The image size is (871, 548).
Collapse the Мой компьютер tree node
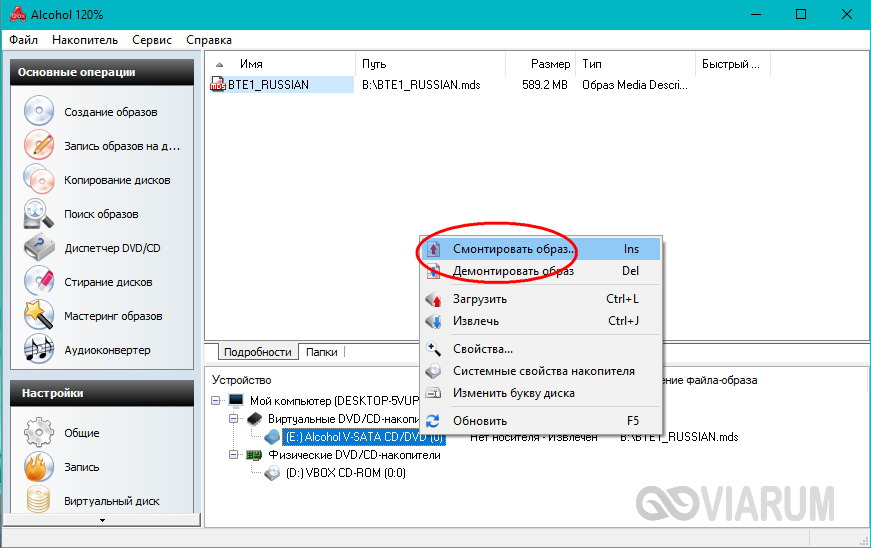click(x=216, y=400)
